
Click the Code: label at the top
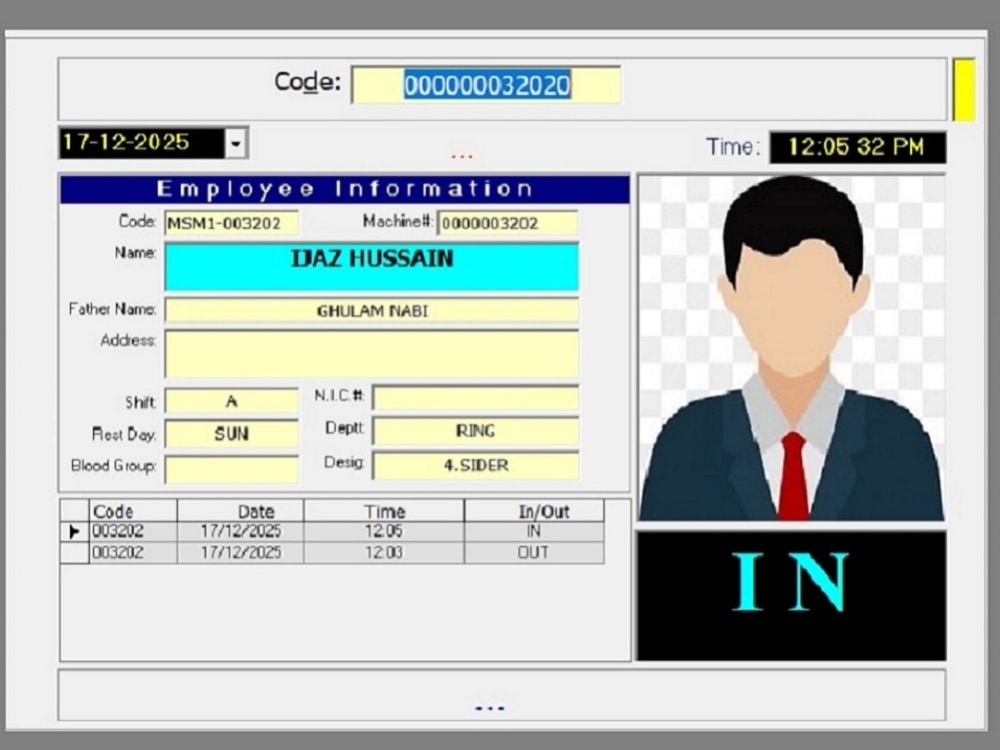[x=307, y=82]
